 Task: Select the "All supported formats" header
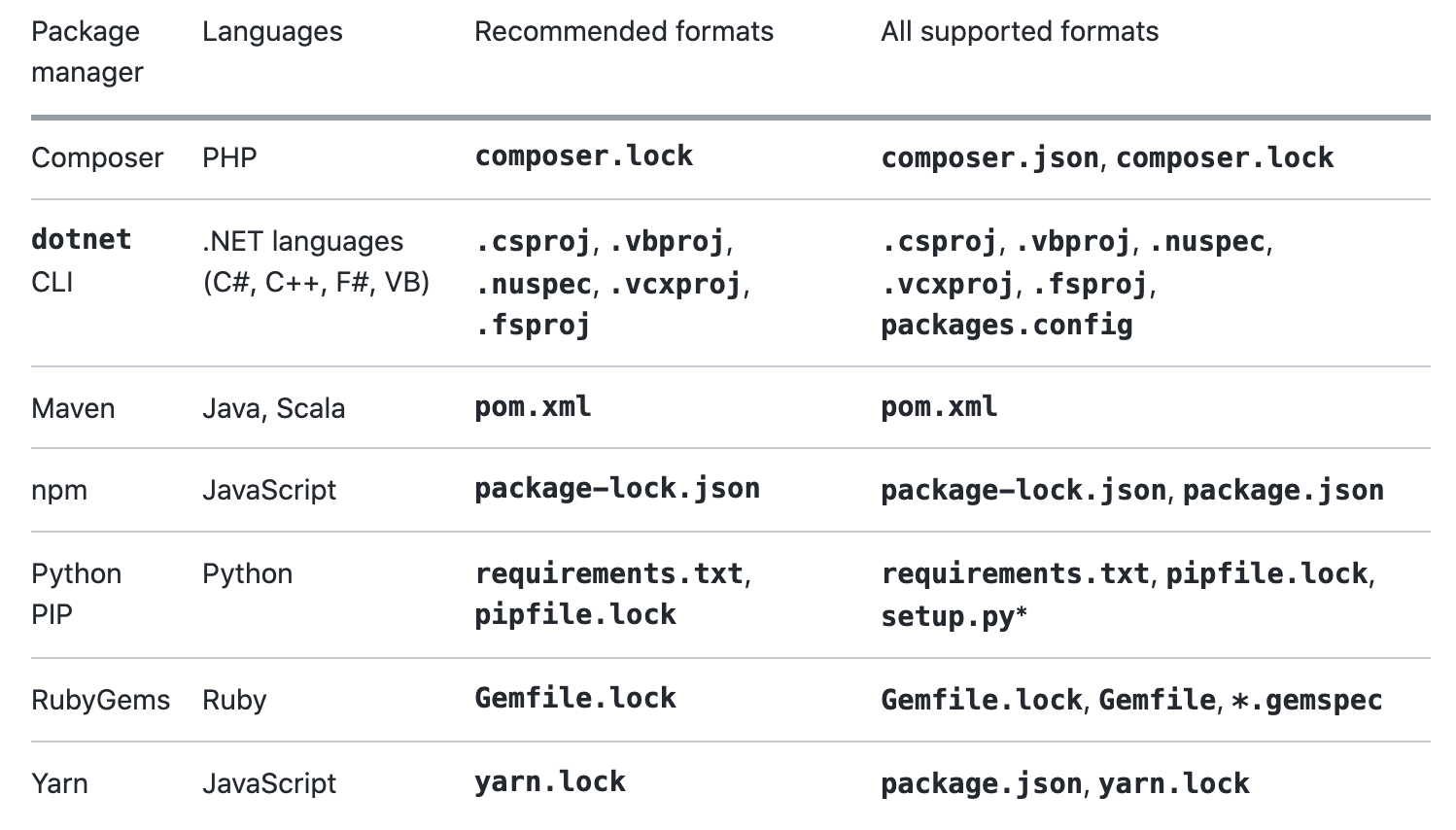1019,32
